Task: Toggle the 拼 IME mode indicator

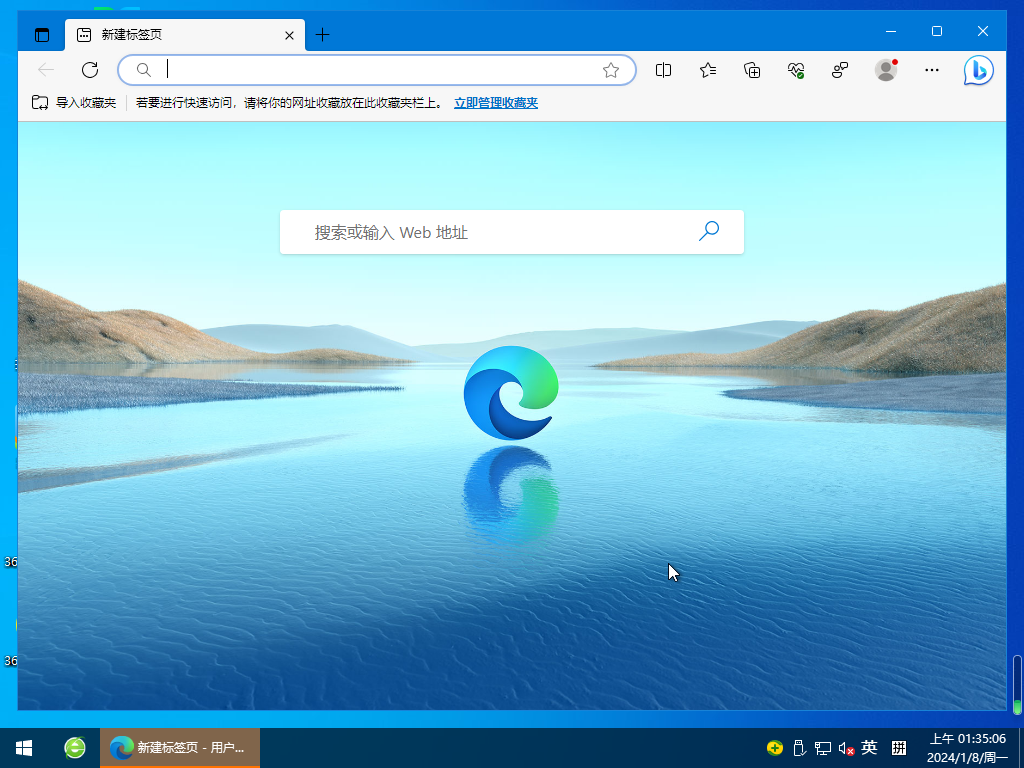Action: click(899, 748)
